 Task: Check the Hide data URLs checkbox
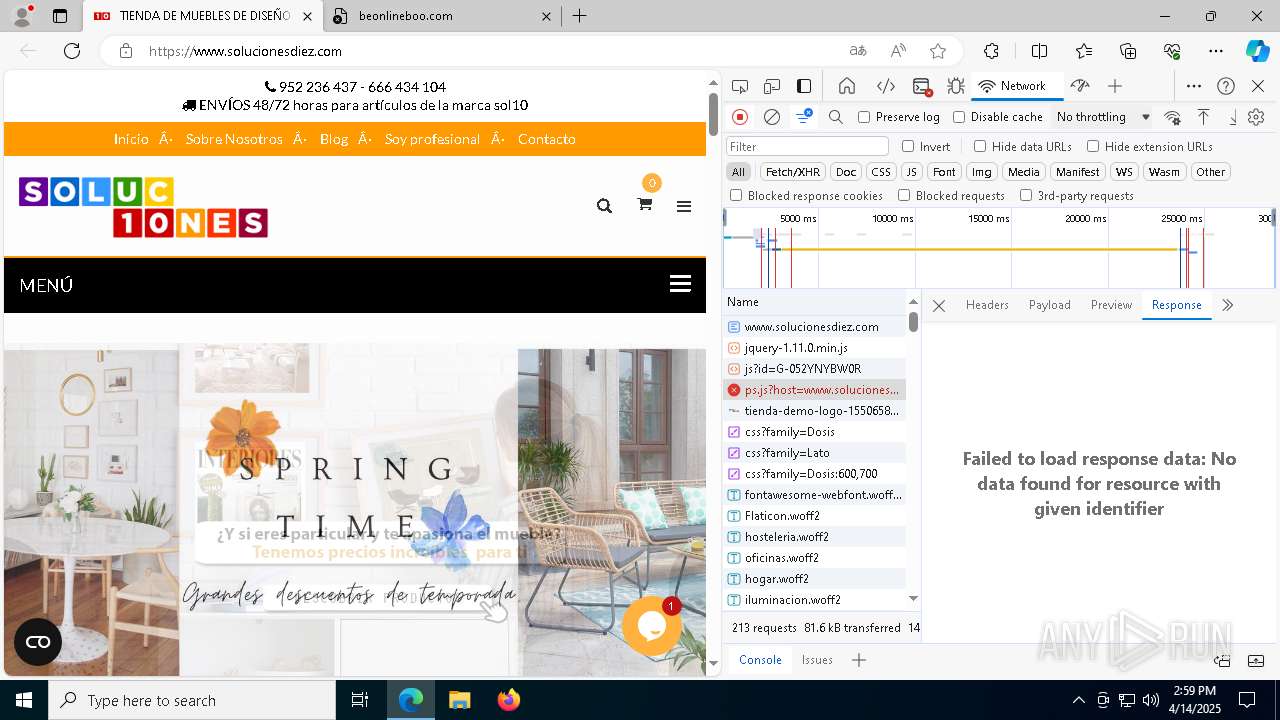pos(980,146)
